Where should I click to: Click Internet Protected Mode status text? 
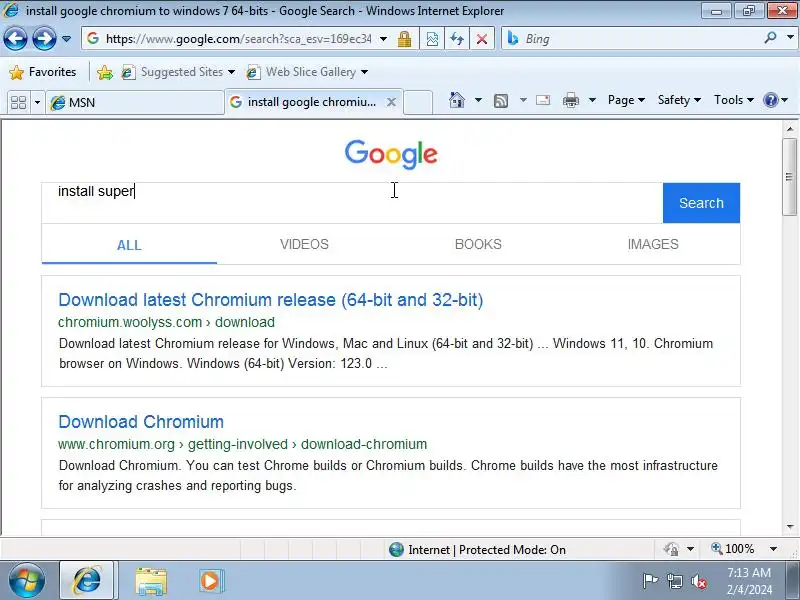coord(487,549)
